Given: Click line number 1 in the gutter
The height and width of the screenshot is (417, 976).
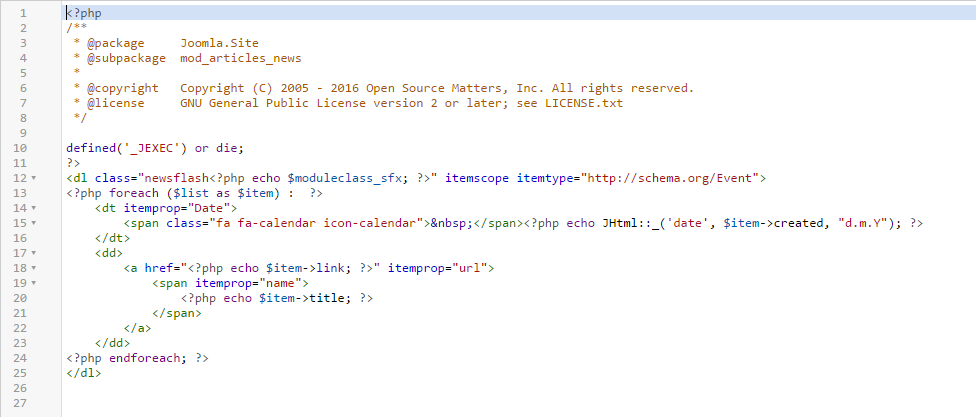Looking at the screenshot, I should pos(23,13).
